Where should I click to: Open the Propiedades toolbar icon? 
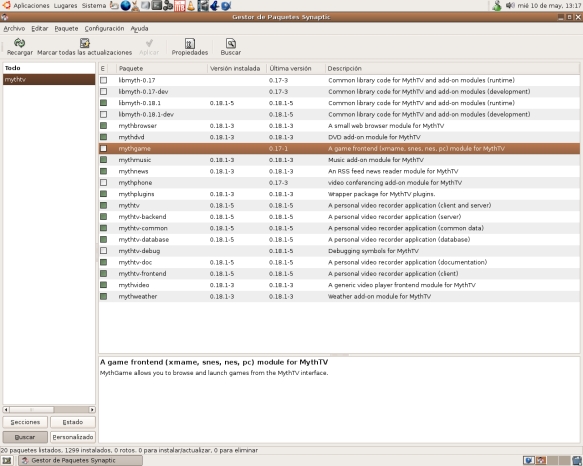[190, 43]
